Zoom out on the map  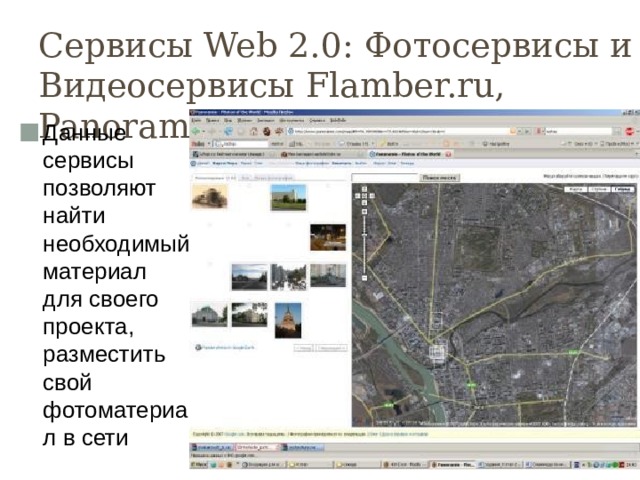point(364,278)
